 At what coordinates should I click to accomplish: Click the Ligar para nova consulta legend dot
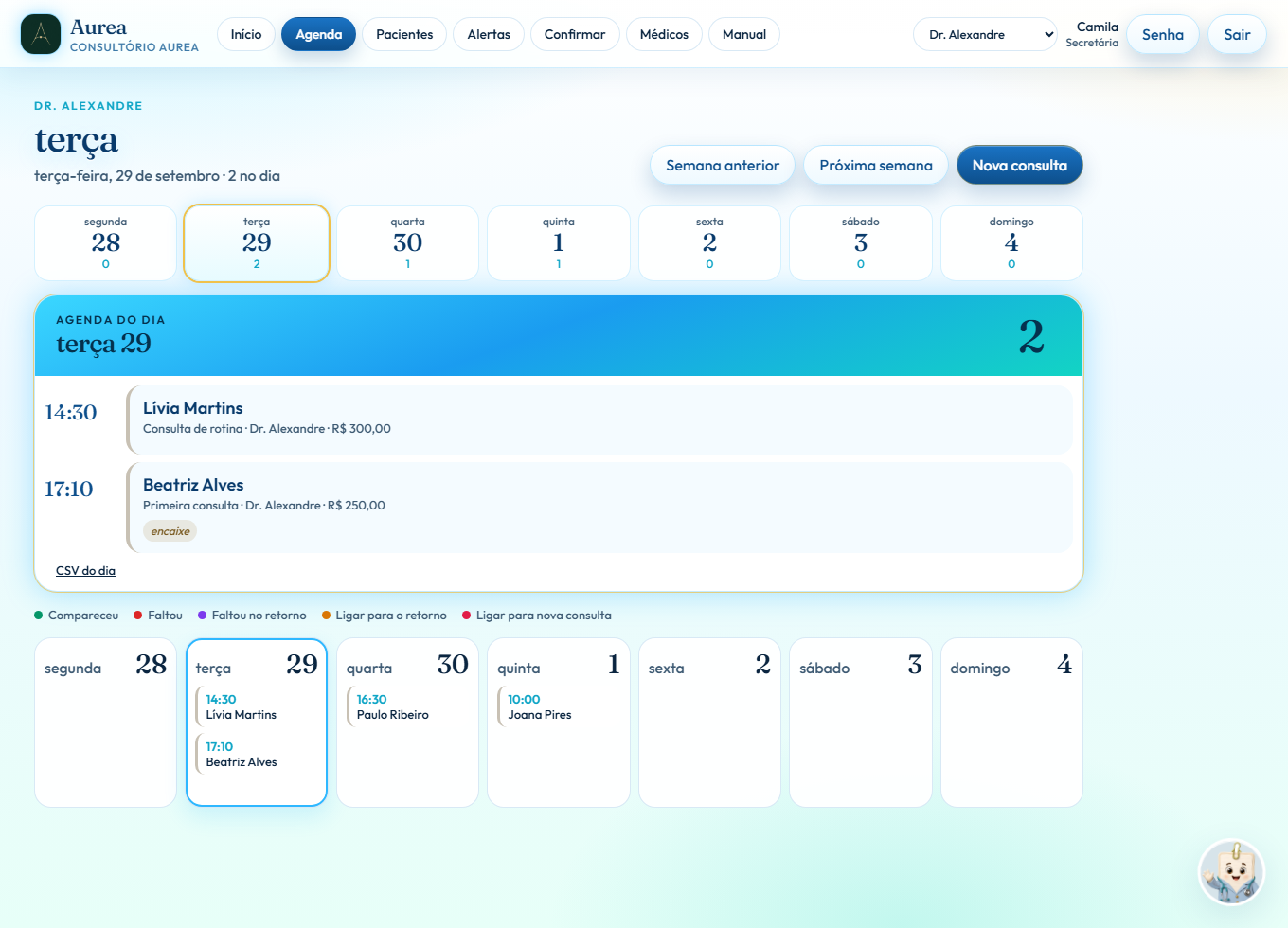point(466,616)
